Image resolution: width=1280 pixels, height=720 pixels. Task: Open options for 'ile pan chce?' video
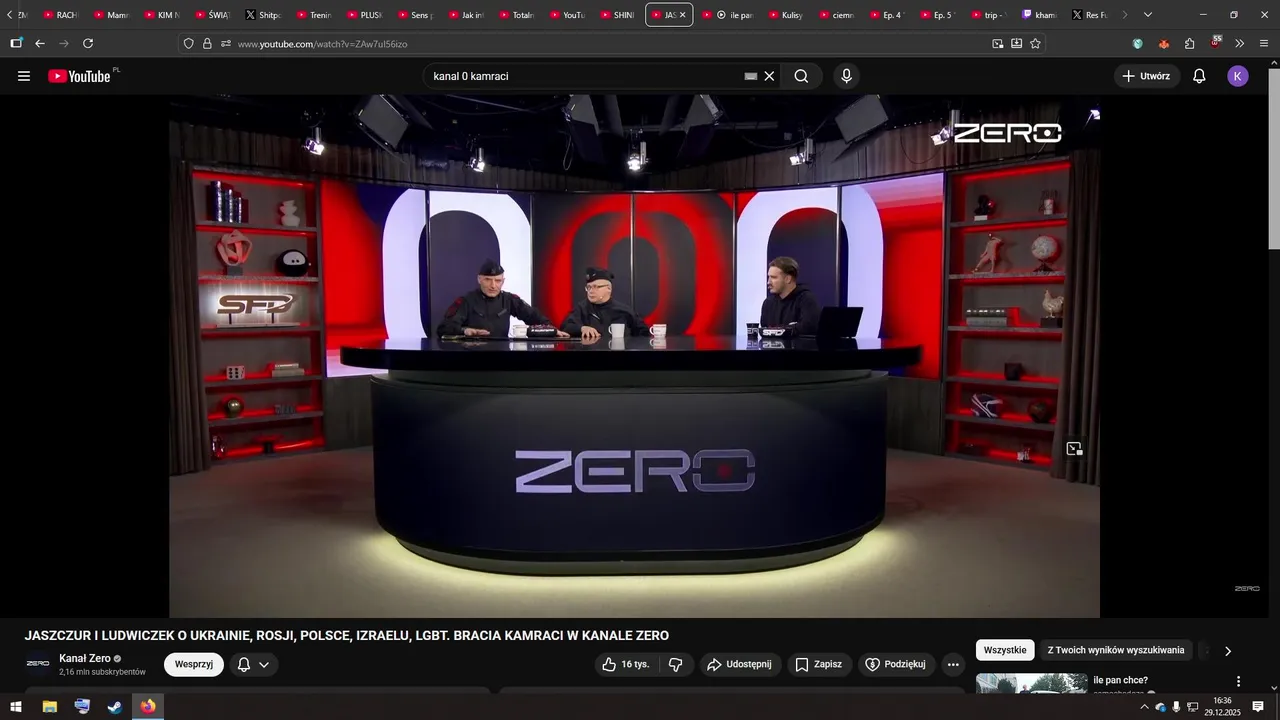point(1238,681)
